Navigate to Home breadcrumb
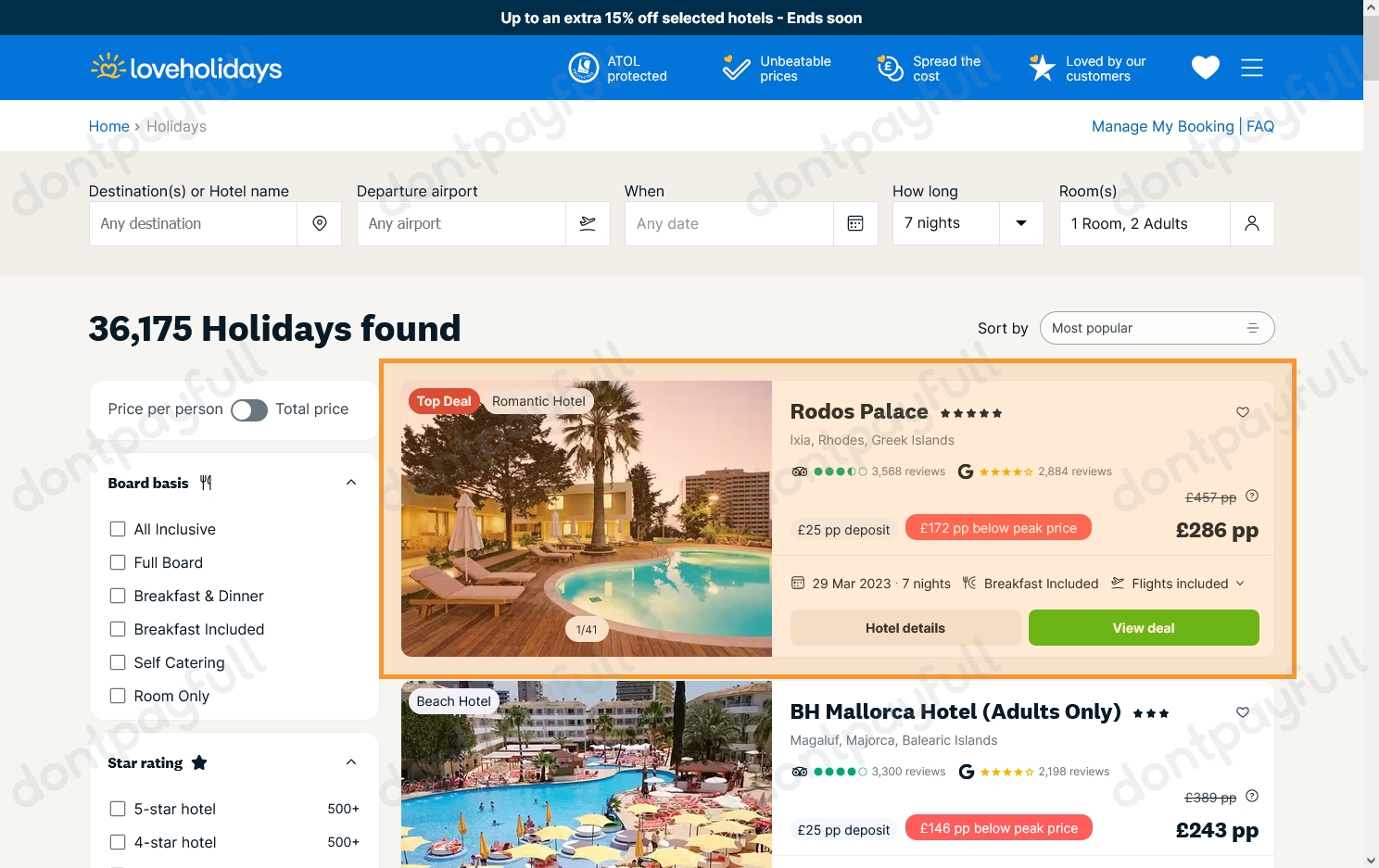Screen dimensions: 1379x868 point(108,126)
